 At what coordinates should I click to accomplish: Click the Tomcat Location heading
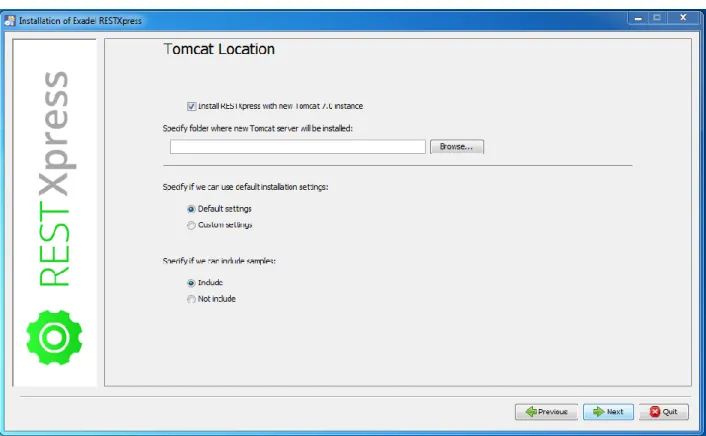(x=219, y=49)
